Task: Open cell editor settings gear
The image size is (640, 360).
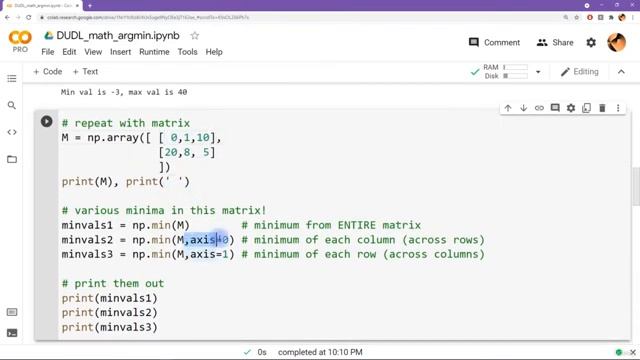Action: tap(571, 108)
